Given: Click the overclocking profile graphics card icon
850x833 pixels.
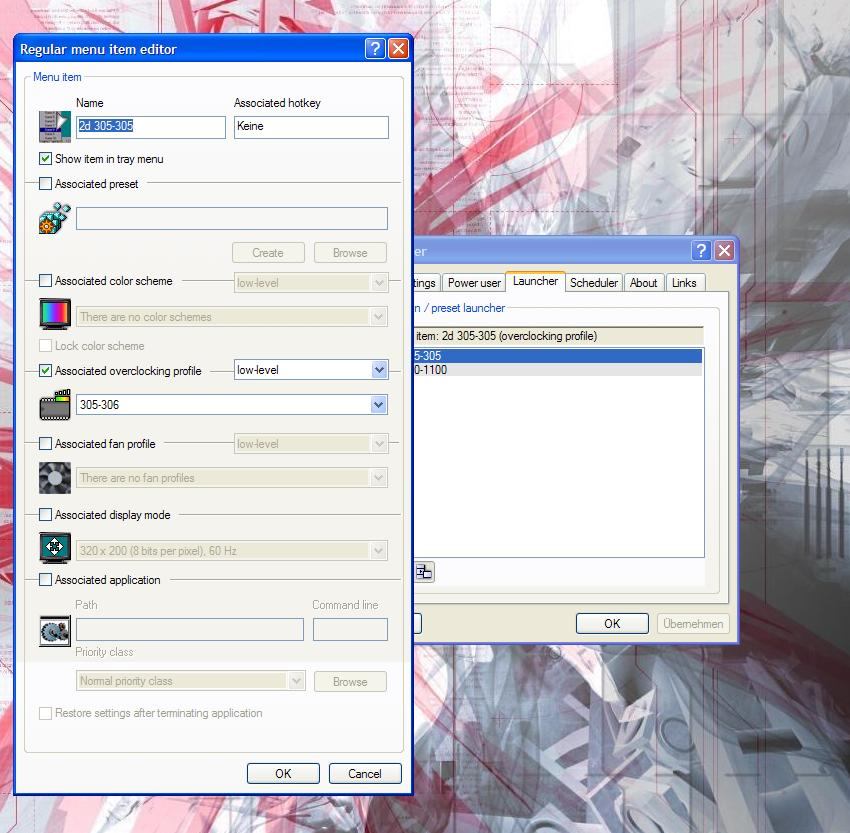Looking at the screenshot, I should pos(55,405).
